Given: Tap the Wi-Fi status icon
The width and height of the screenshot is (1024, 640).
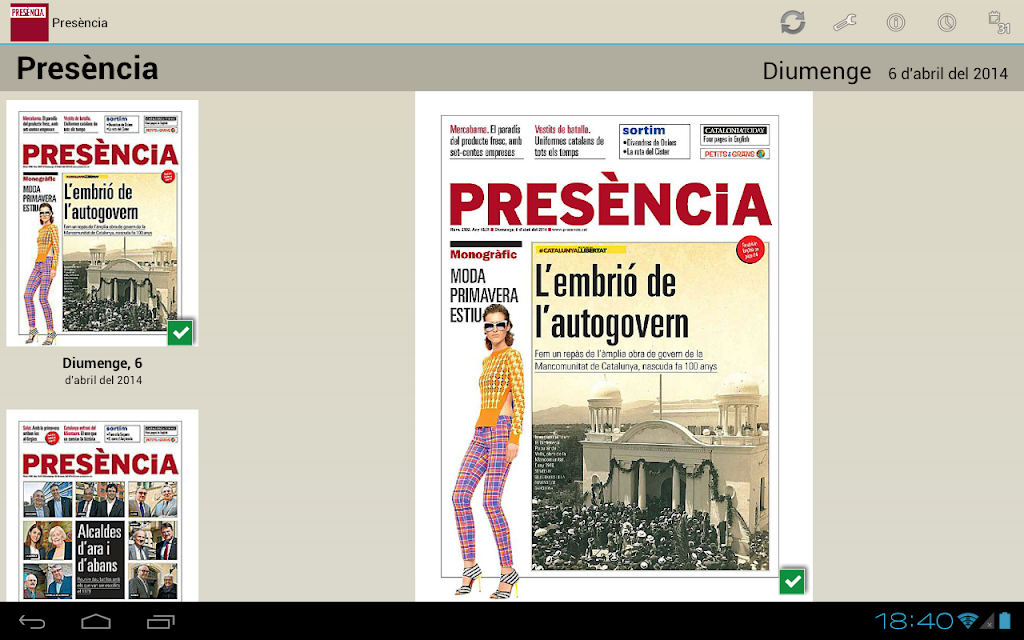Looking at the screenshot, I should click(968, 621).
